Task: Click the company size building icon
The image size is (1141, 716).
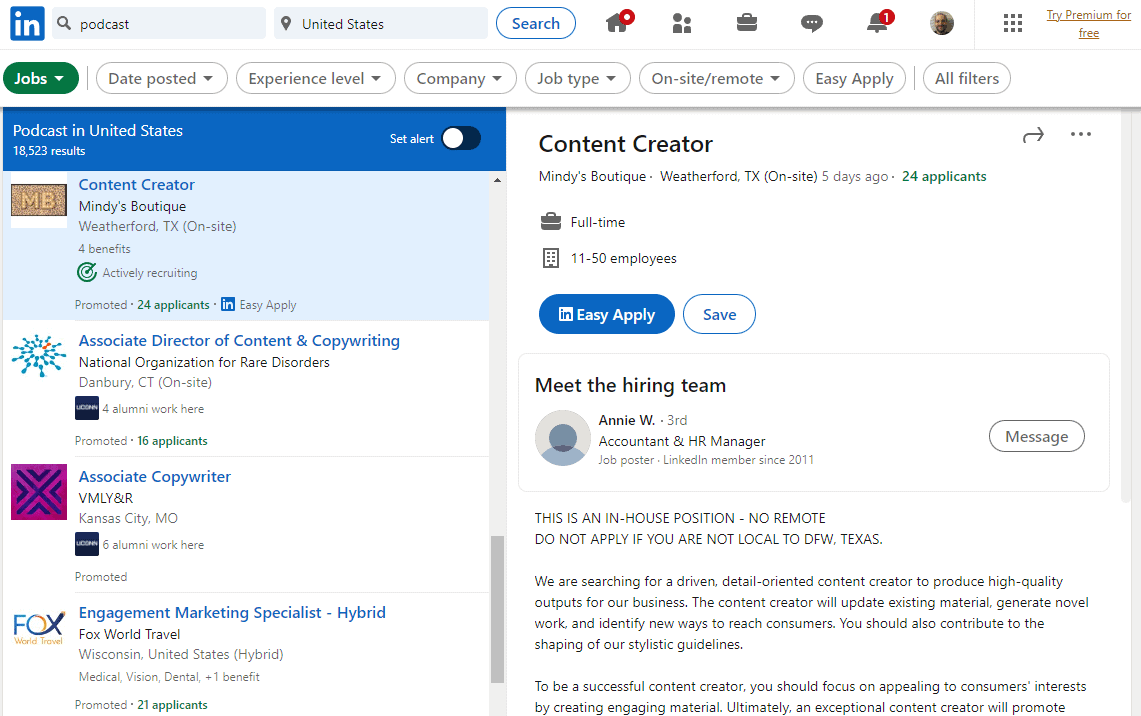Action: pyautogui.click(x=551, y=258)
